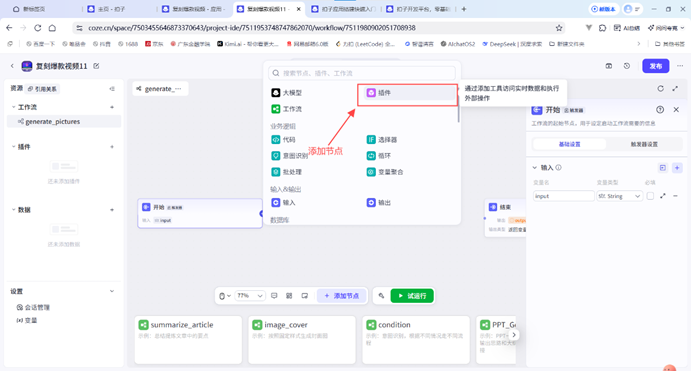Open the run history clock icon

[x=627, y=66]
